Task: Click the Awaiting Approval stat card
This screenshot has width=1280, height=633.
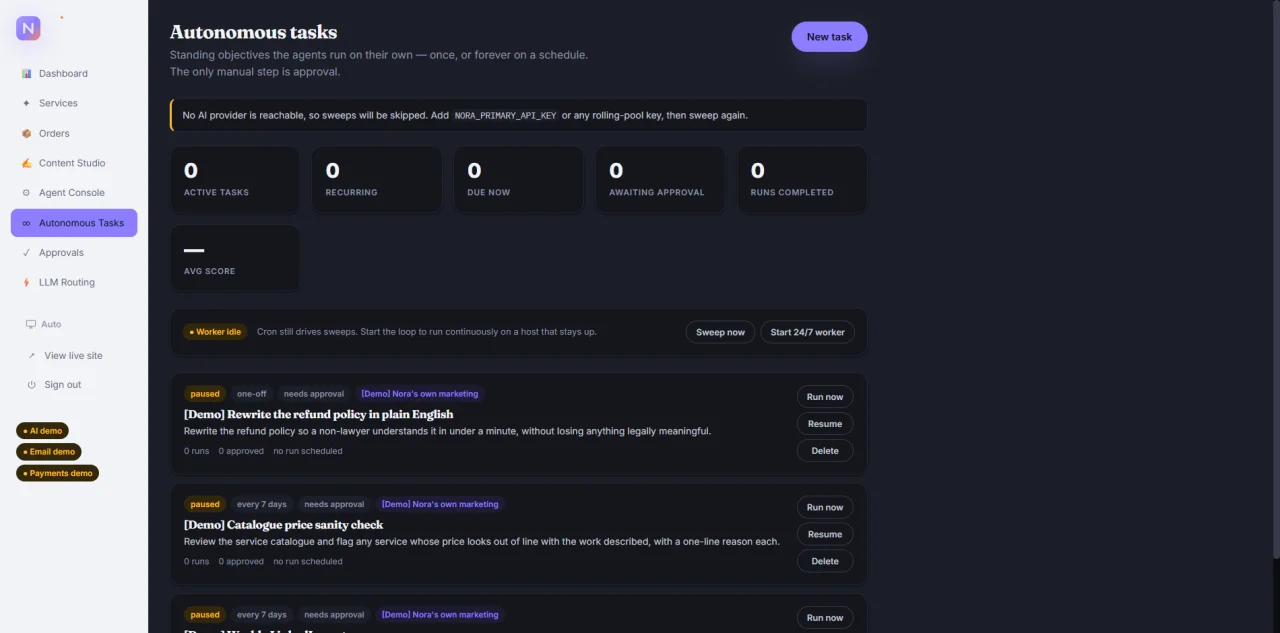Action: (x=660, y=180)
